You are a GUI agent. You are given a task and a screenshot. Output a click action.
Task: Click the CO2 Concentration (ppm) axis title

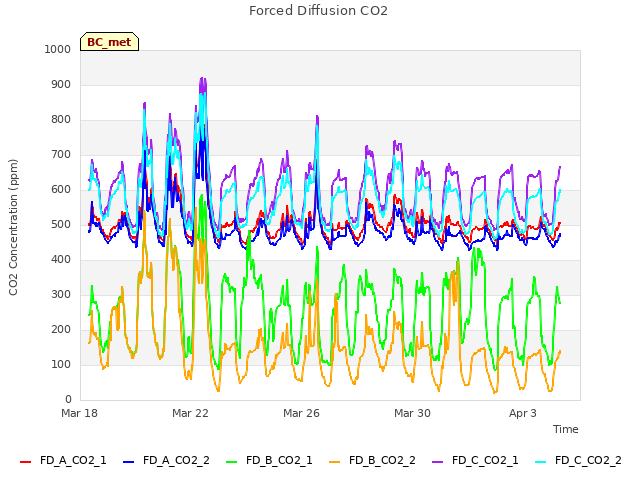[x=13, y=227]
